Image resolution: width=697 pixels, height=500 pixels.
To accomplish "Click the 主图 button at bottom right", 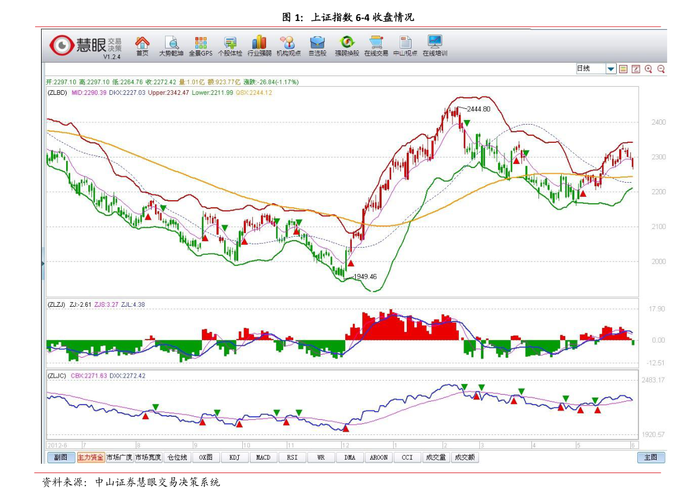I will pyautogui.click(x=651, y=456).
